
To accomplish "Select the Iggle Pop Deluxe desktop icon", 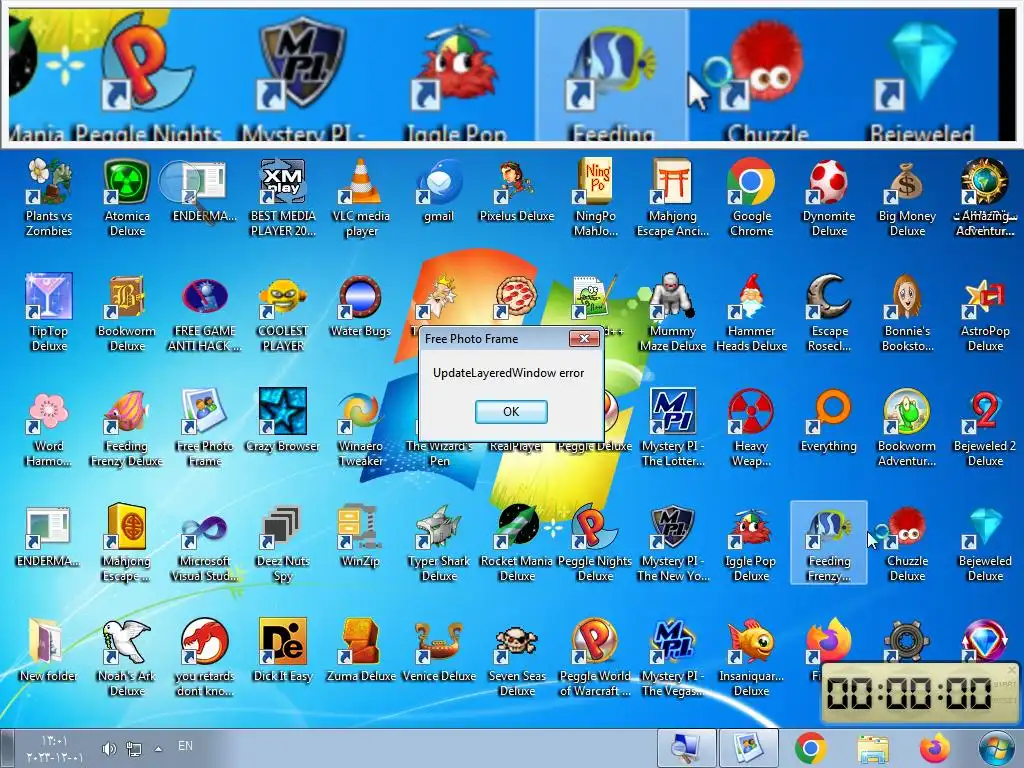I will pyautogui.click(x=751, y=543).
